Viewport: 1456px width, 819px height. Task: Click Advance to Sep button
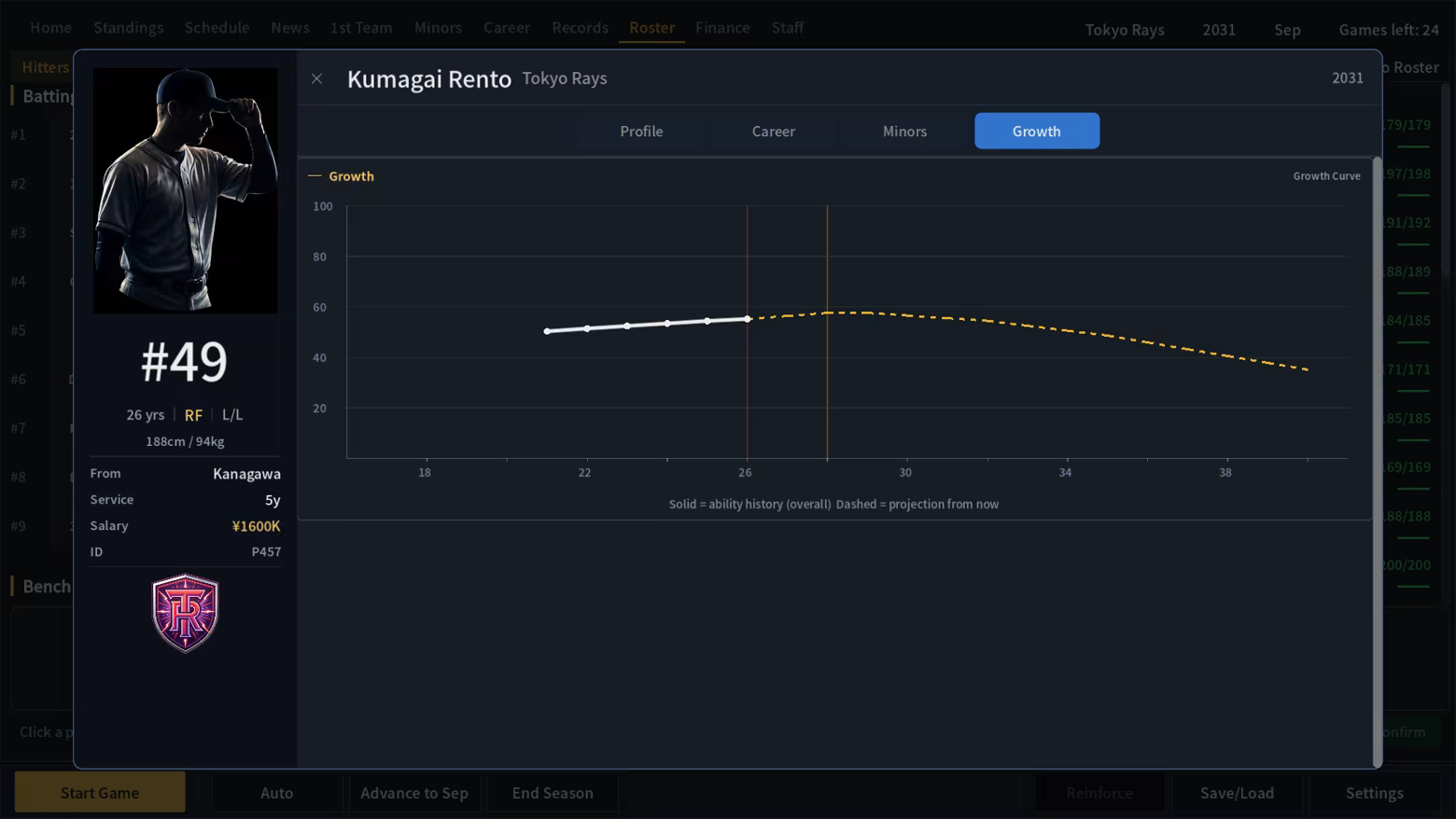[414, 793]
